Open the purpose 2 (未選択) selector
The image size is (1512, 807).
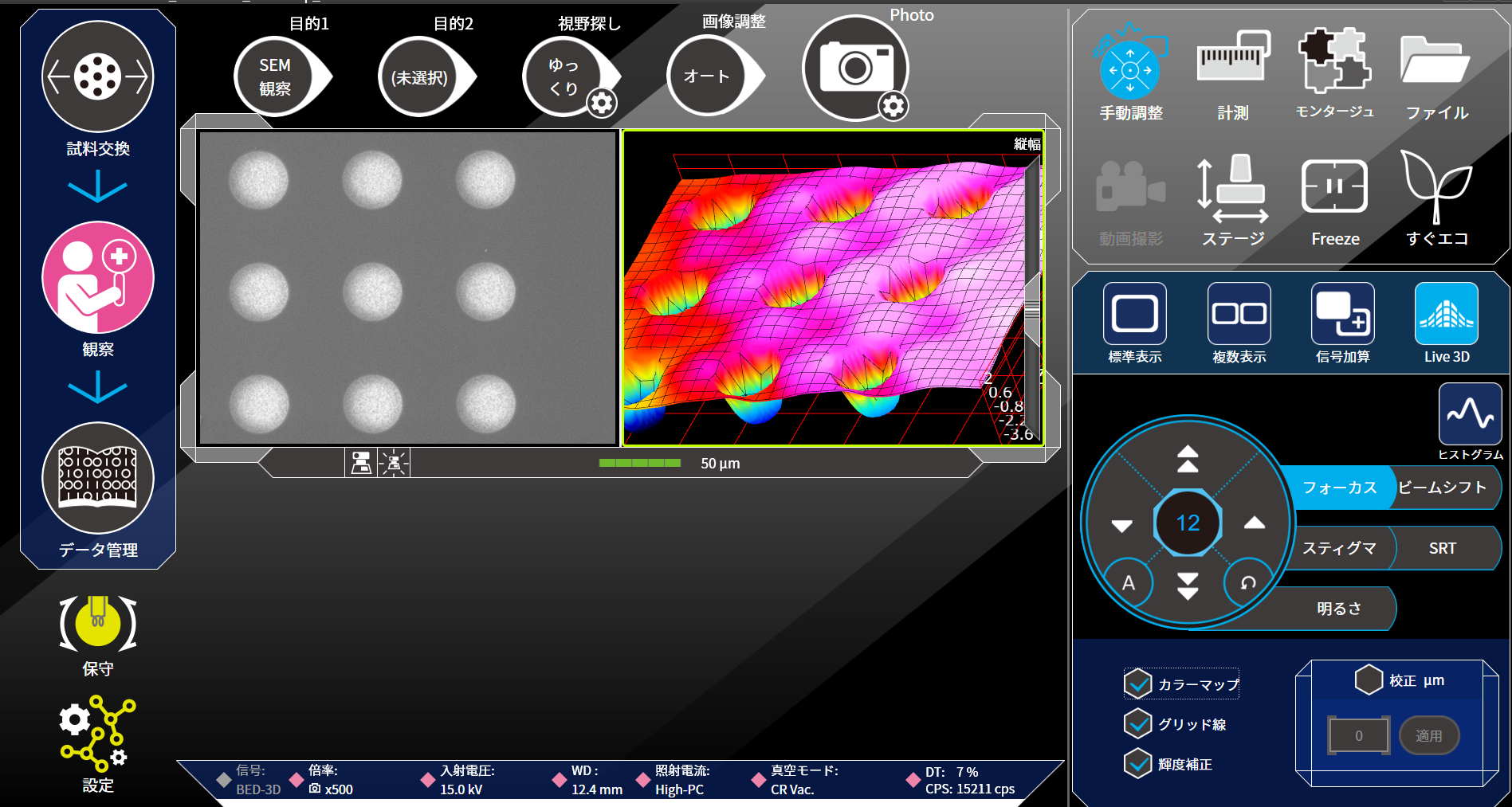click(x=419, y=77)
